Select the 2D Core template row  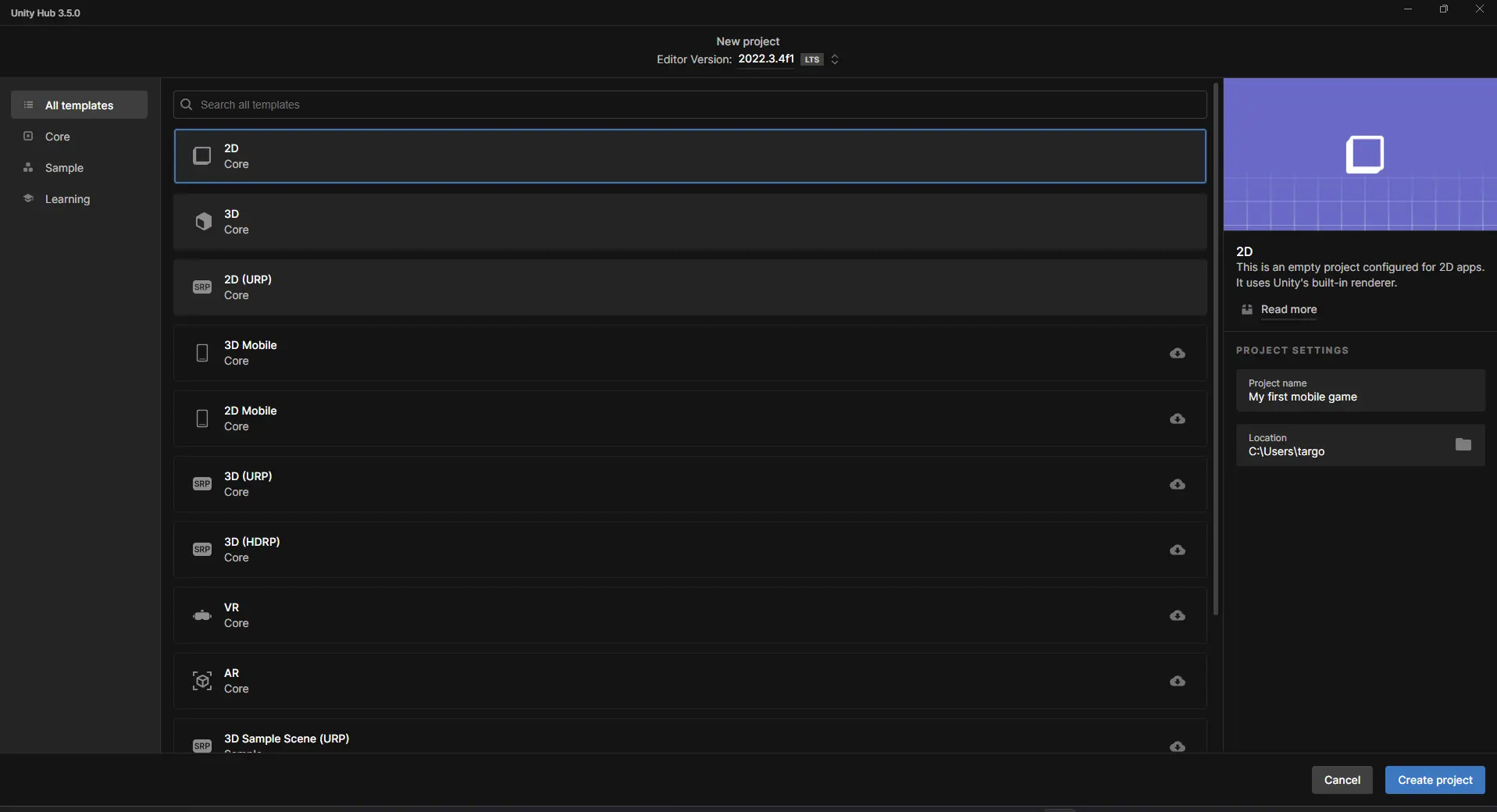tap(690, 156)
